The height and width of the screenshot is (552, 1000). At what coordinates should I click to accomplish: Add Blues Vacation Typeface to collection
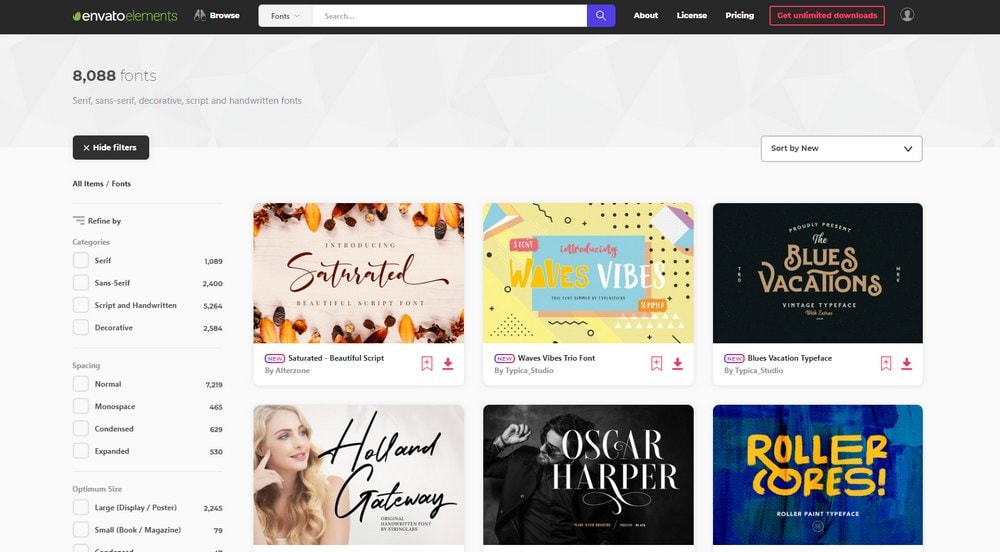coord(886,364)
